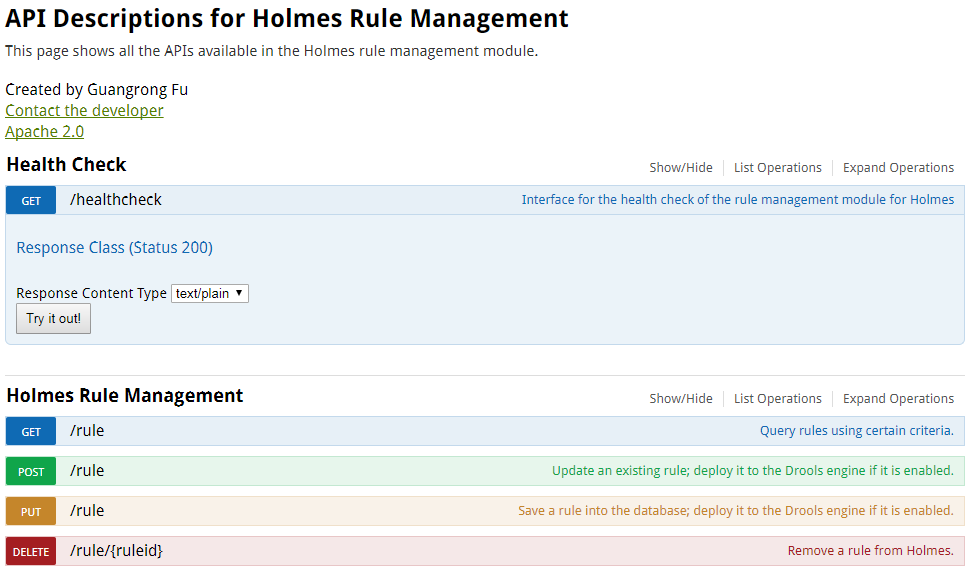Click 'Save a rule into the database' description
The height and width of the screenshot is (575, 970).
tap(736, 511)
